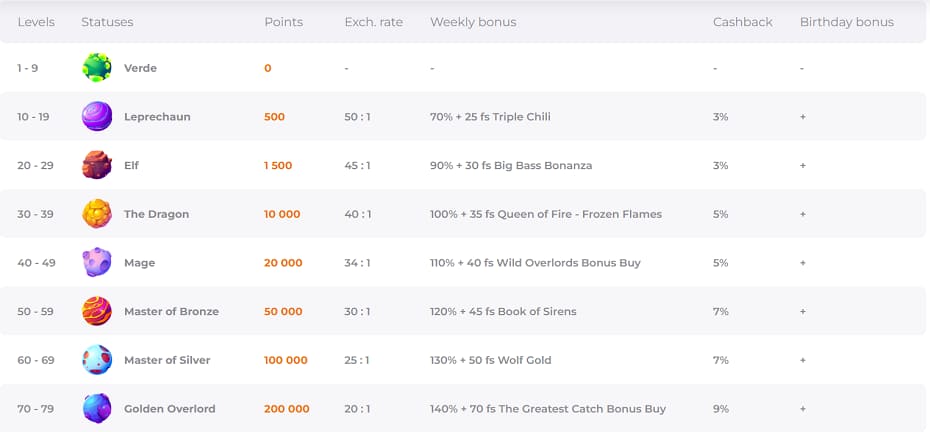The width and height of the screenshot is (930, 432).
Task: Click The Dragon golden planet icon
Action: tap(97, 214)
